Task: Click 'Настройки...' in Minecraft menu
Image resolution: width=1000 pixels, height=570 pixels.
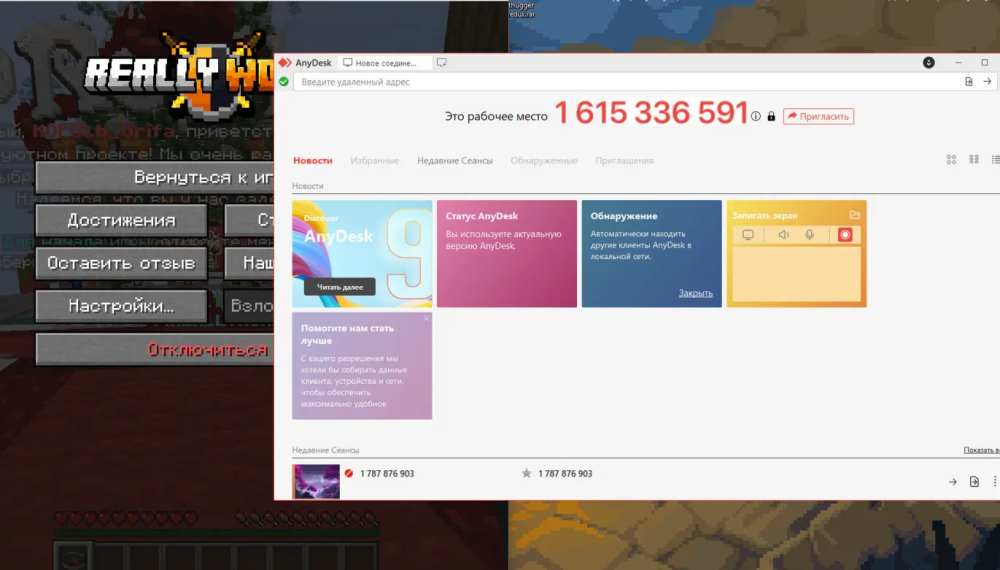Action: (x=121, y=306)
